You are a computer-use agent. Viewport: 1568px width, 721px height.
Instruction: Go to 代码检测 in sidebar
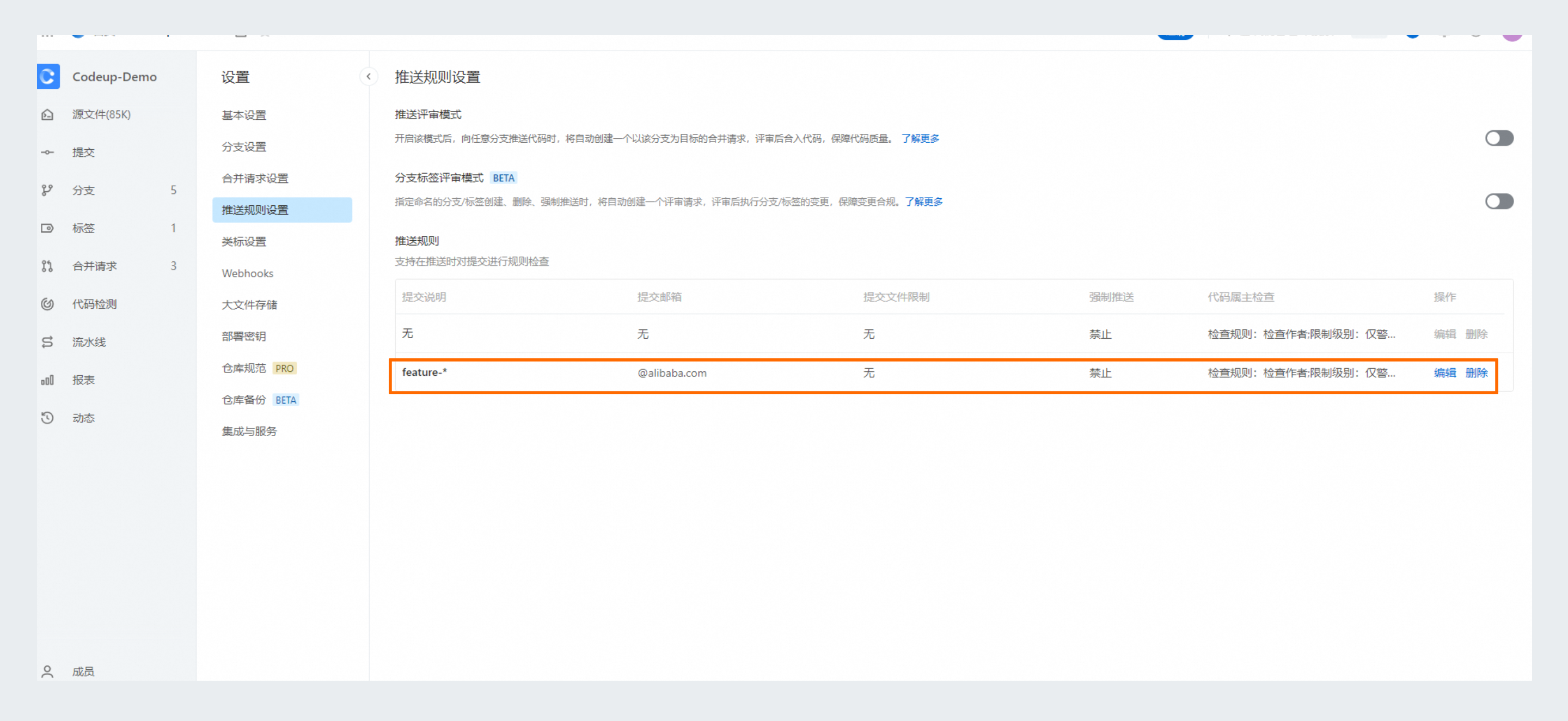click(x=94, y=304)
